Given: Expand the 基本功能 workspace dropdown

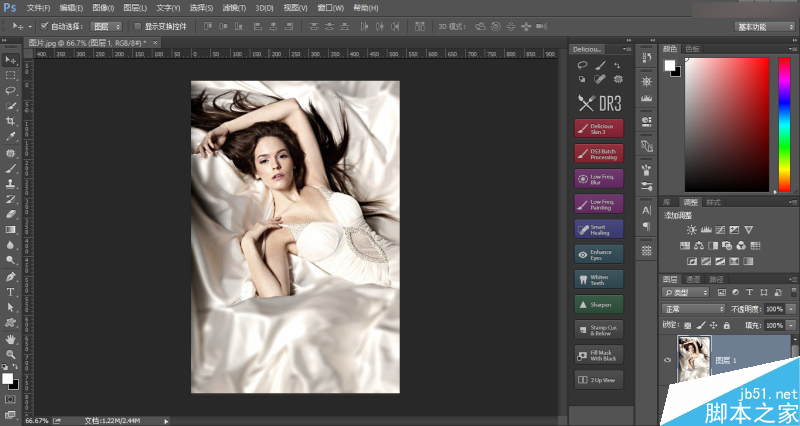Looking at the screenshot, I should coord(764,27).
